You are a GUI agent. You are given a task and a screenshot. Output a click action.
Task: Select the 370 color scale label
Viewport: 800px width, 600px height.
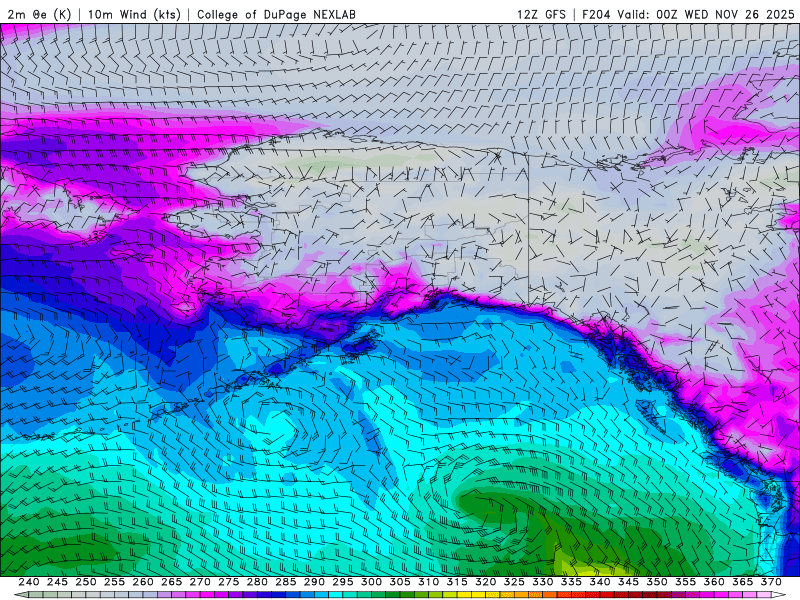click(771, 582)
